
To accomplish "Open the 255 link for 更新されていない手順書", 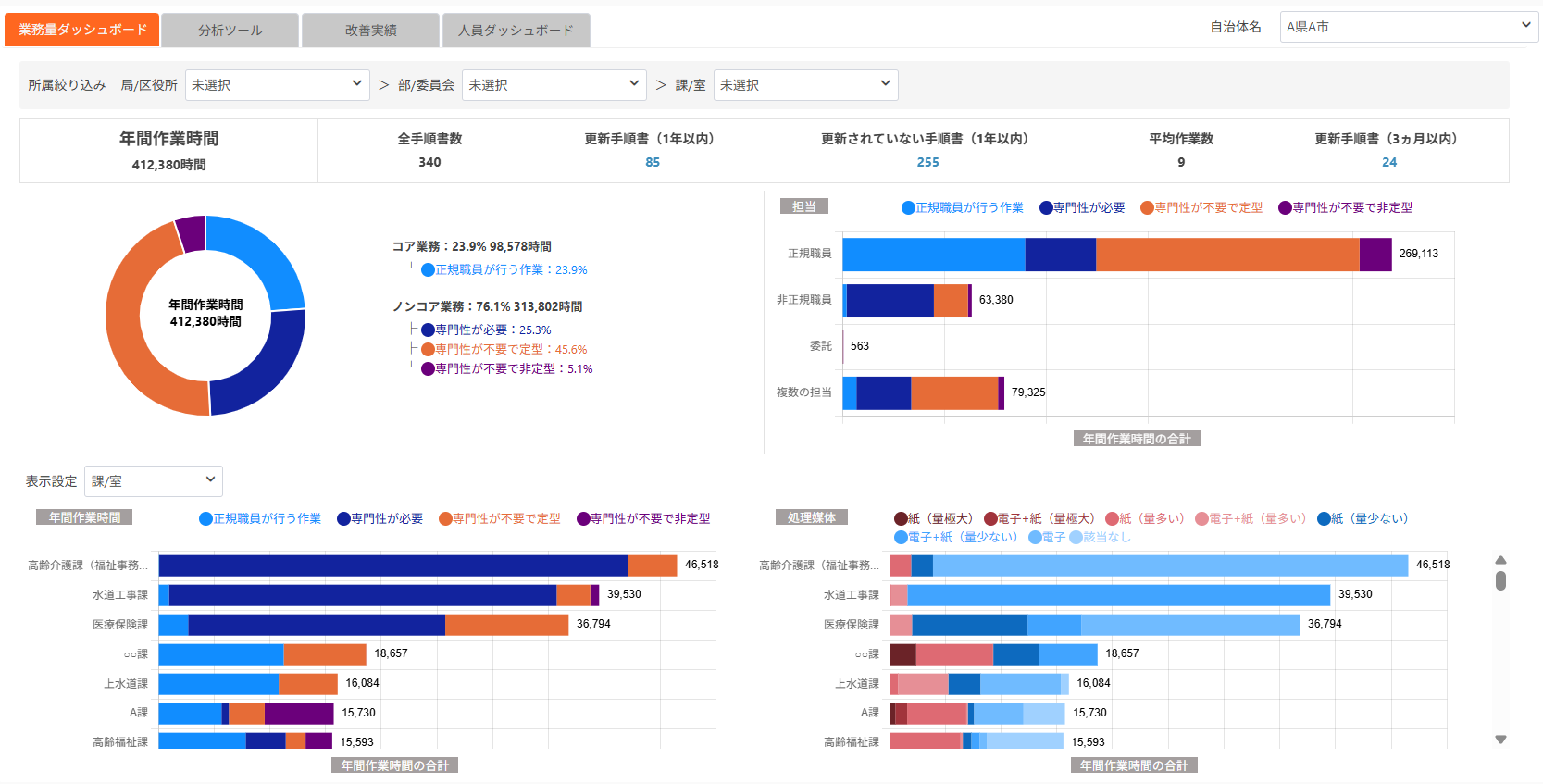I will (x=927, y=162).
